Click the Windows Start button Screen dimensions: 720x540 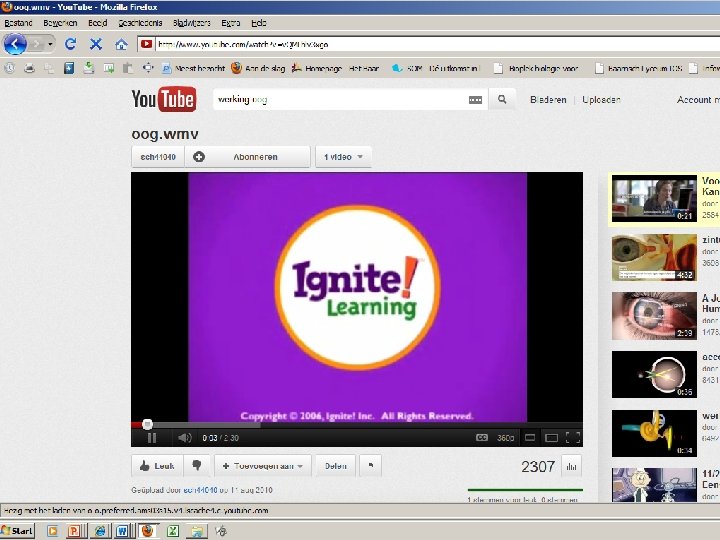(x=17, y=531)
